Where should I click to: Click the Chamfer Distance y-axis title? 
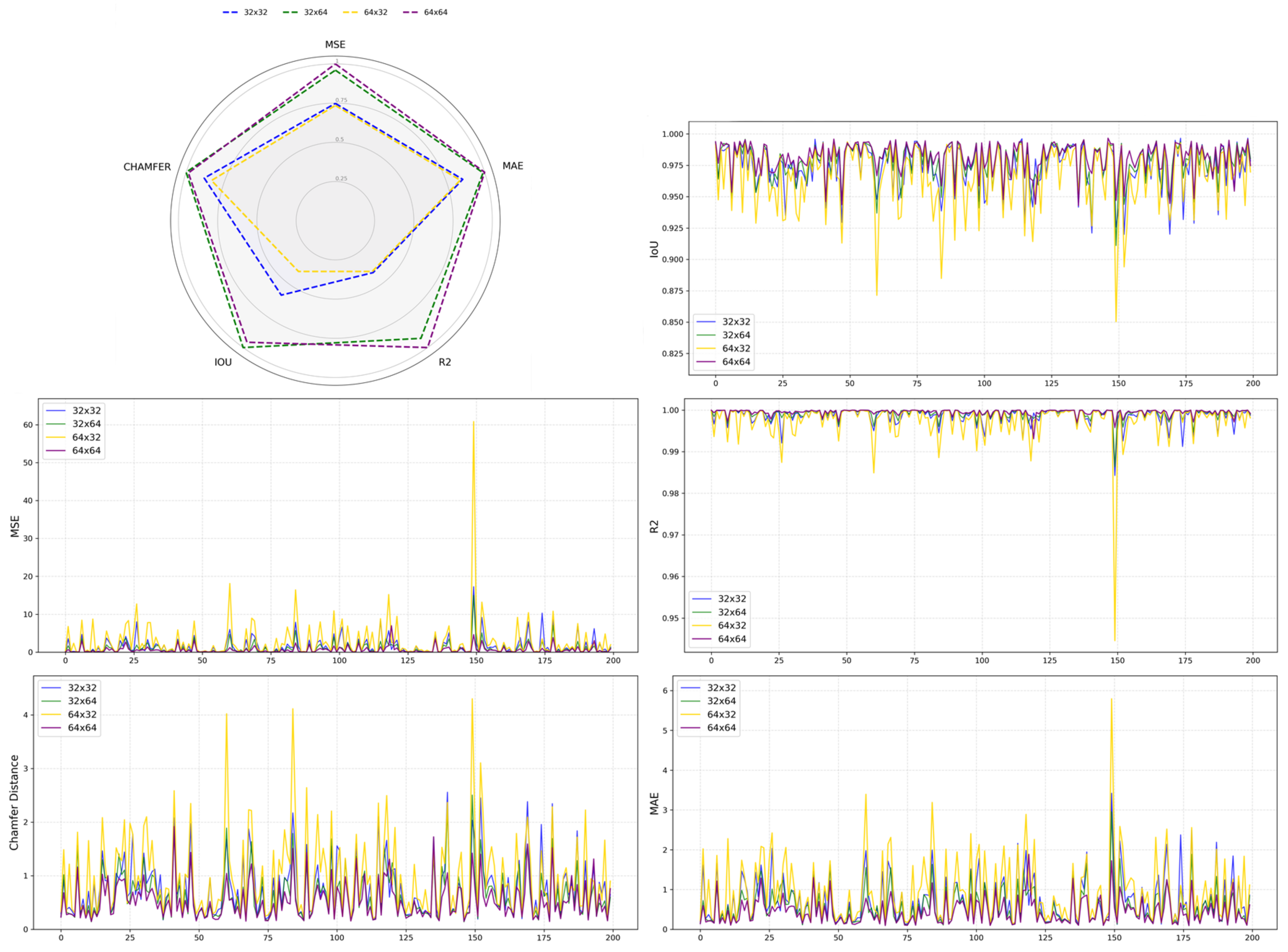(14, 802)
